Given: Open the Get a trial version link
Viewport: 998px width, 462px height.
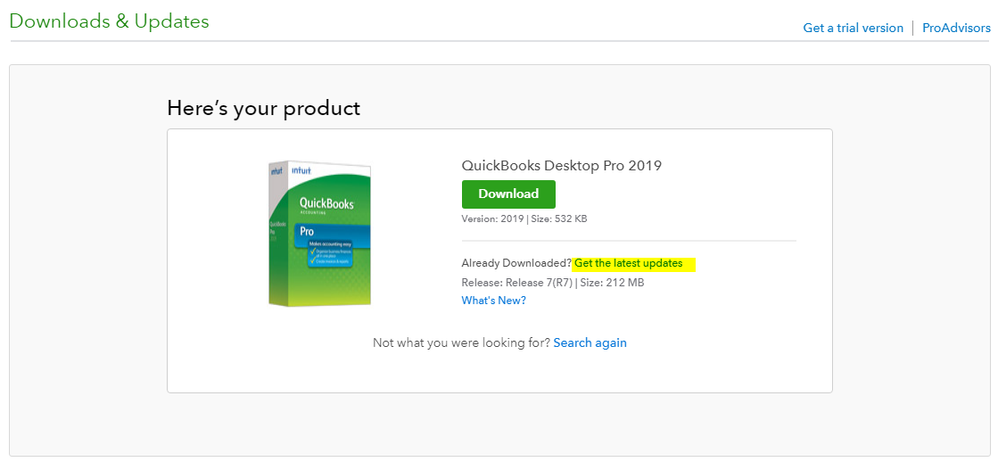Looking at the screenshot, I should (x=852, y=28).
